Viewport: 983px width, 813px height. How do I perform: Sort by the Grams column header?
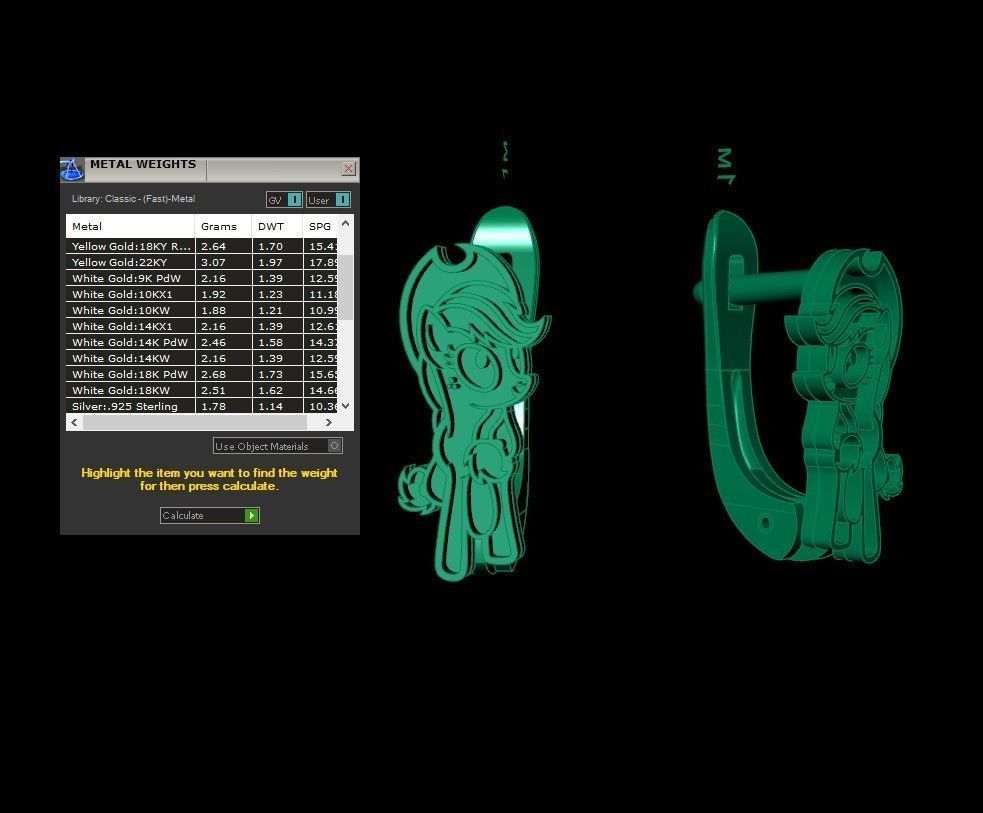(x=223, y=226)
